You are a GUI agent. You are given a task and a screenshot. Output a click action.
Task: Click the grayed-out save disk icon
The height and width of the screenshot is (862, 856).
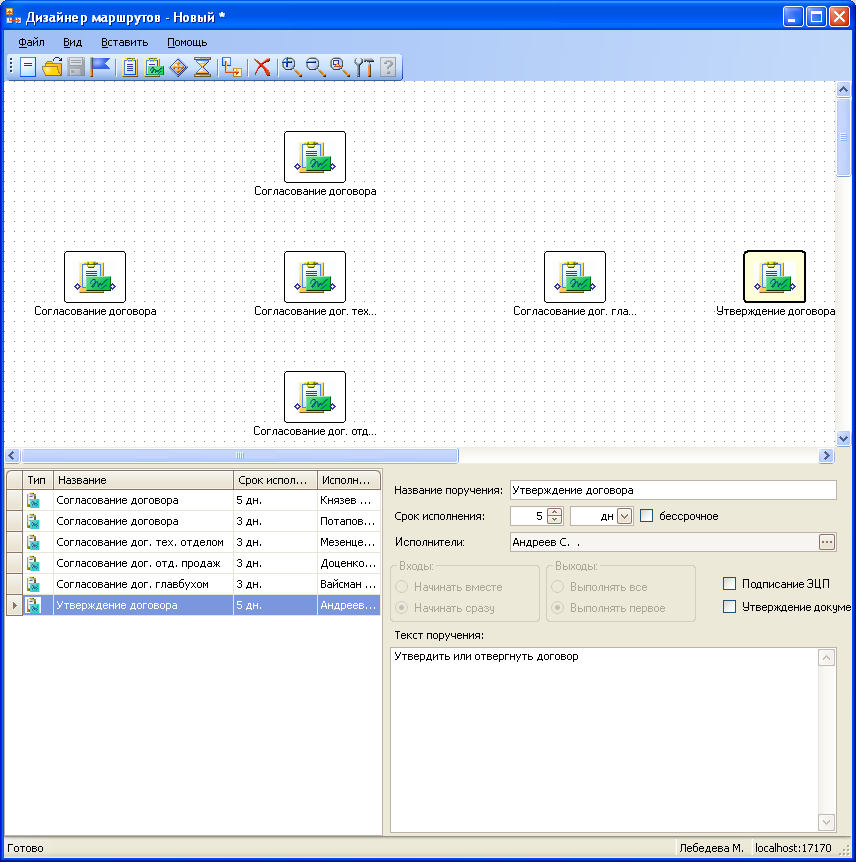tap(76, 67)
